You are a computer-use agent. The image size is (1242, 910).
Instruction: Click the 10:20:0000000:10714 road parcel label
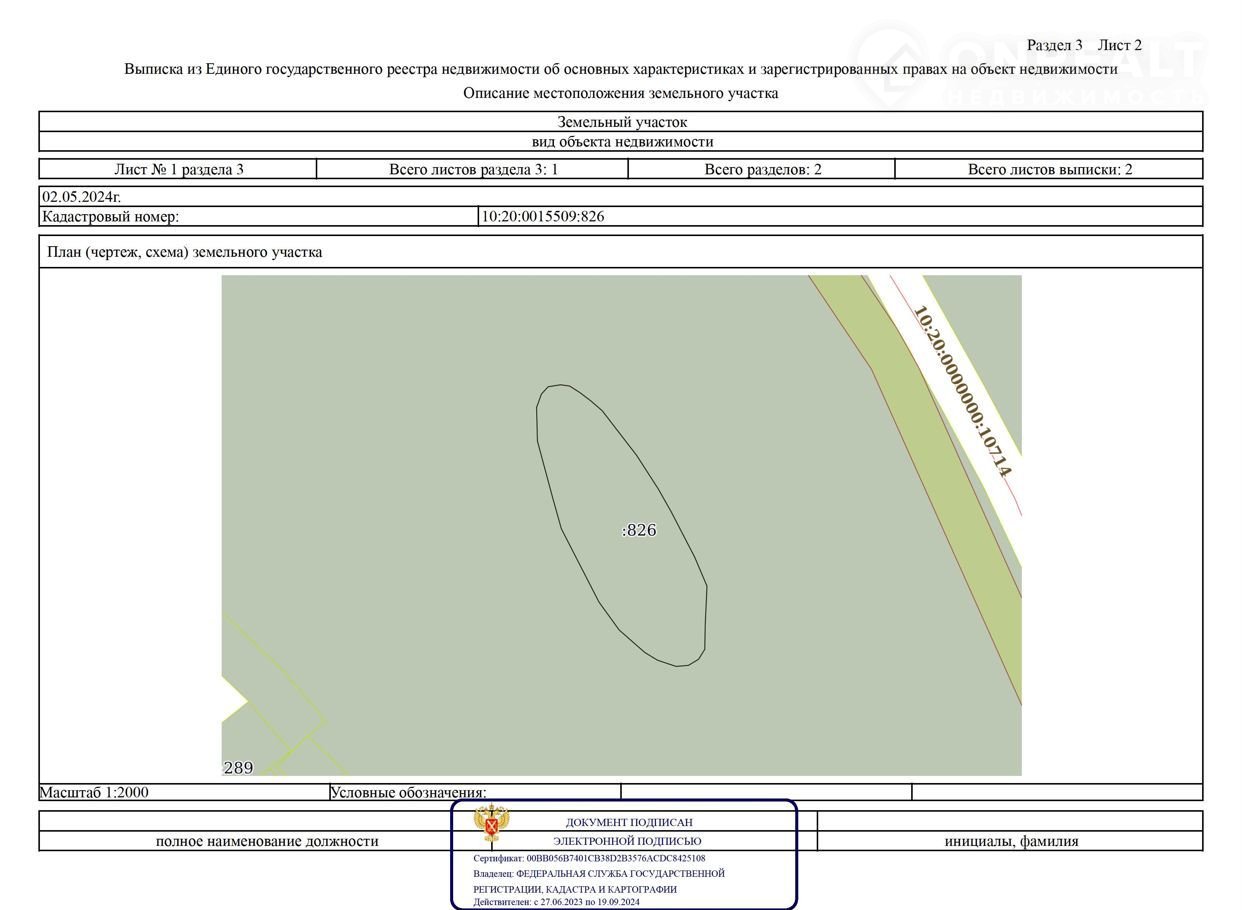tap(963, 391)
